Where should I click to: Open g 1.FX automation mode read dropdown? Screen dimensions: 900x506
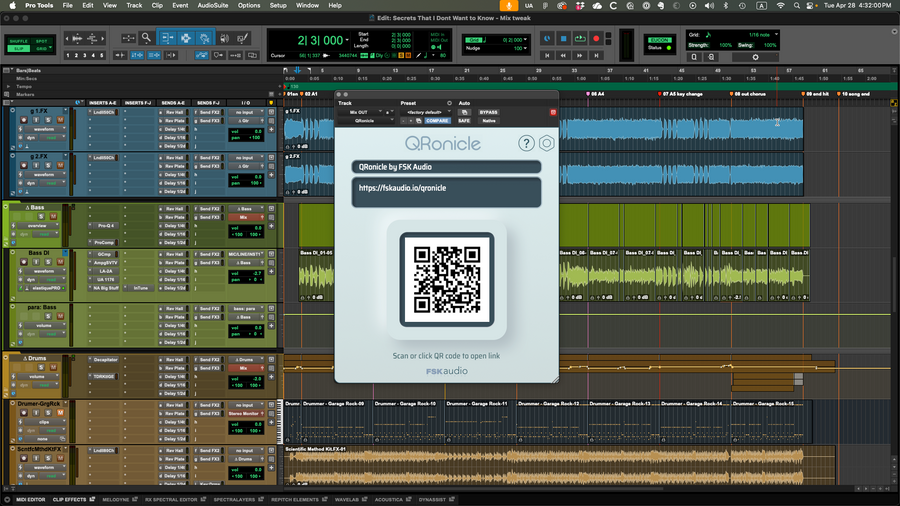click(x=52, y=138)
